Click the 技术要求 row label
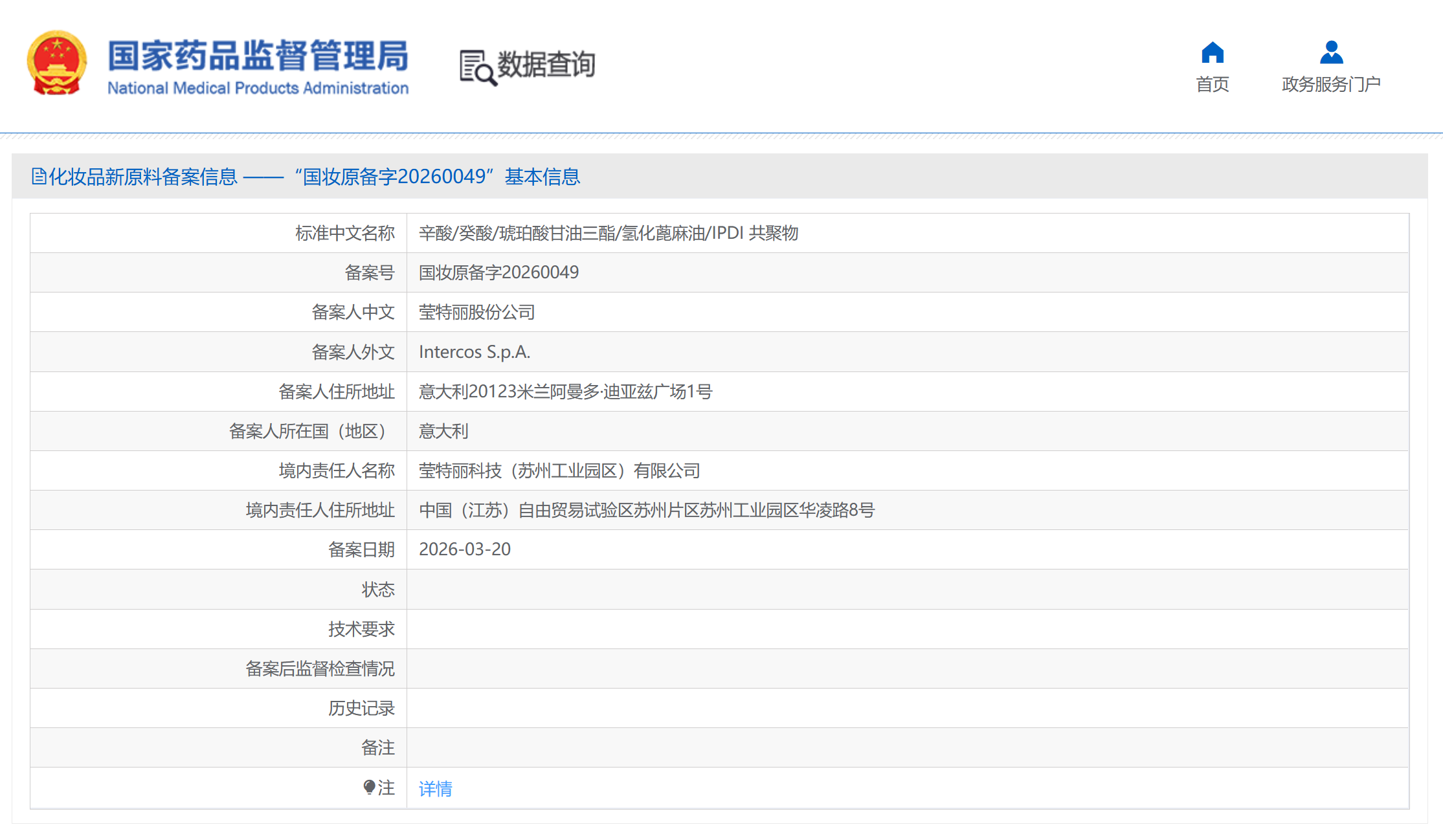The height and width of the screenshot is (840, 1443). click(x=361, y=629)
